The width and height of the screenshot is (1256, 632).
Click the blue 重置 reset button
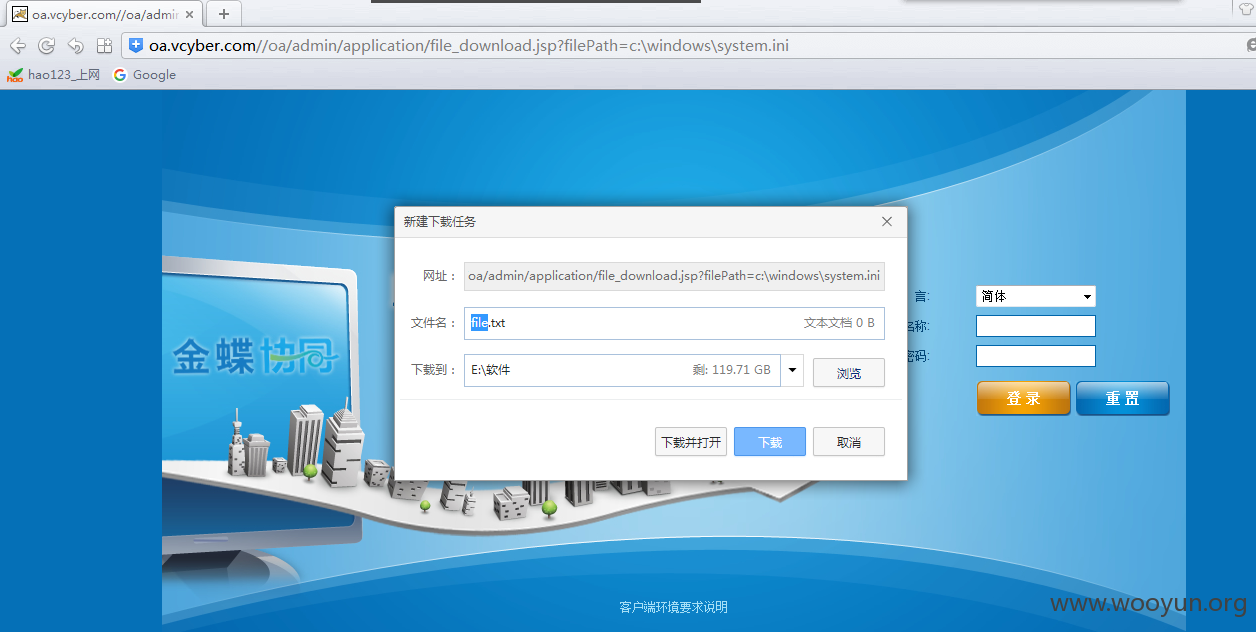pyautogui.click(x=1123, y=398)
